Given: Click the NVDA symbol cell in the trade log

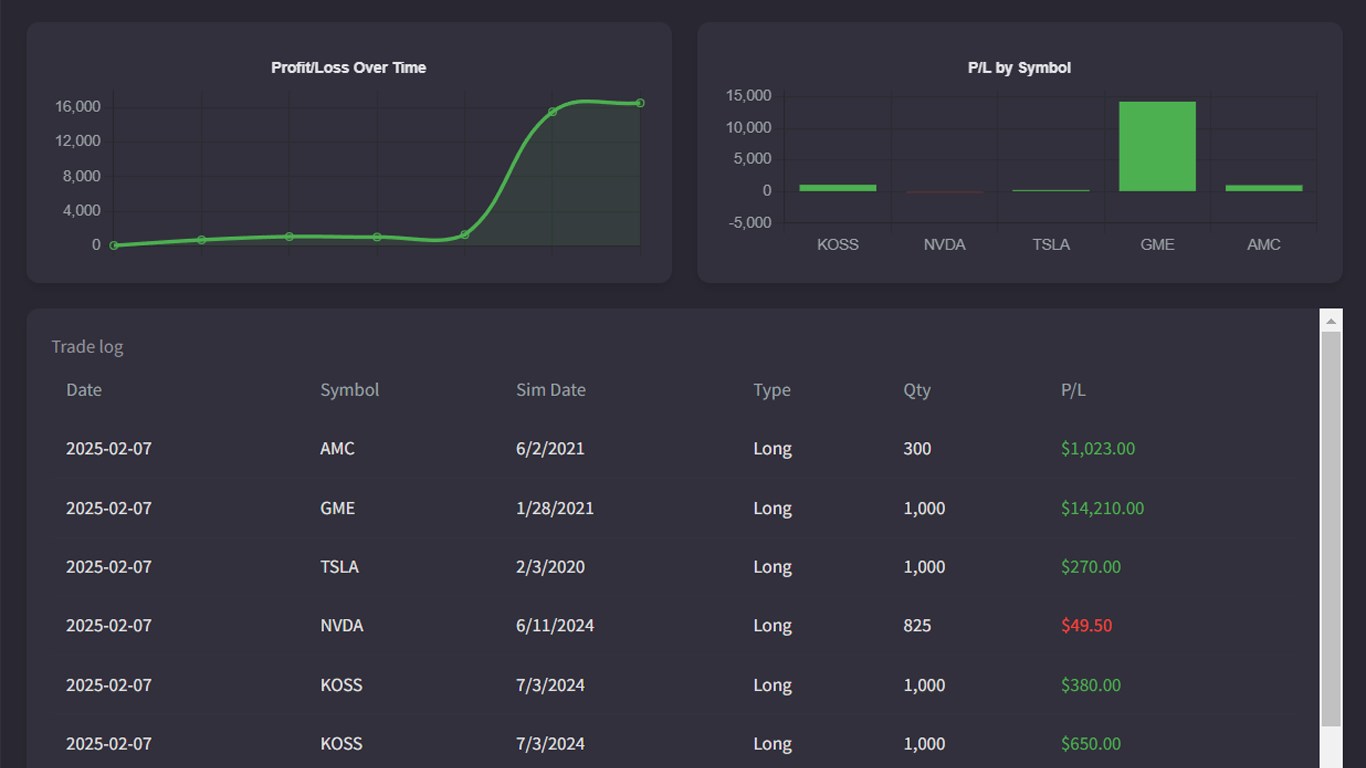Looking at the screenshot, I should coord(341,626).
